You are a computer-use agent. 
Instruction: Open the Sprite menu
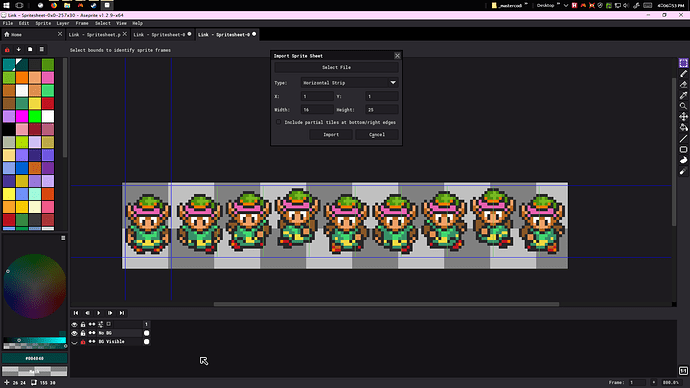pos(43,23)
